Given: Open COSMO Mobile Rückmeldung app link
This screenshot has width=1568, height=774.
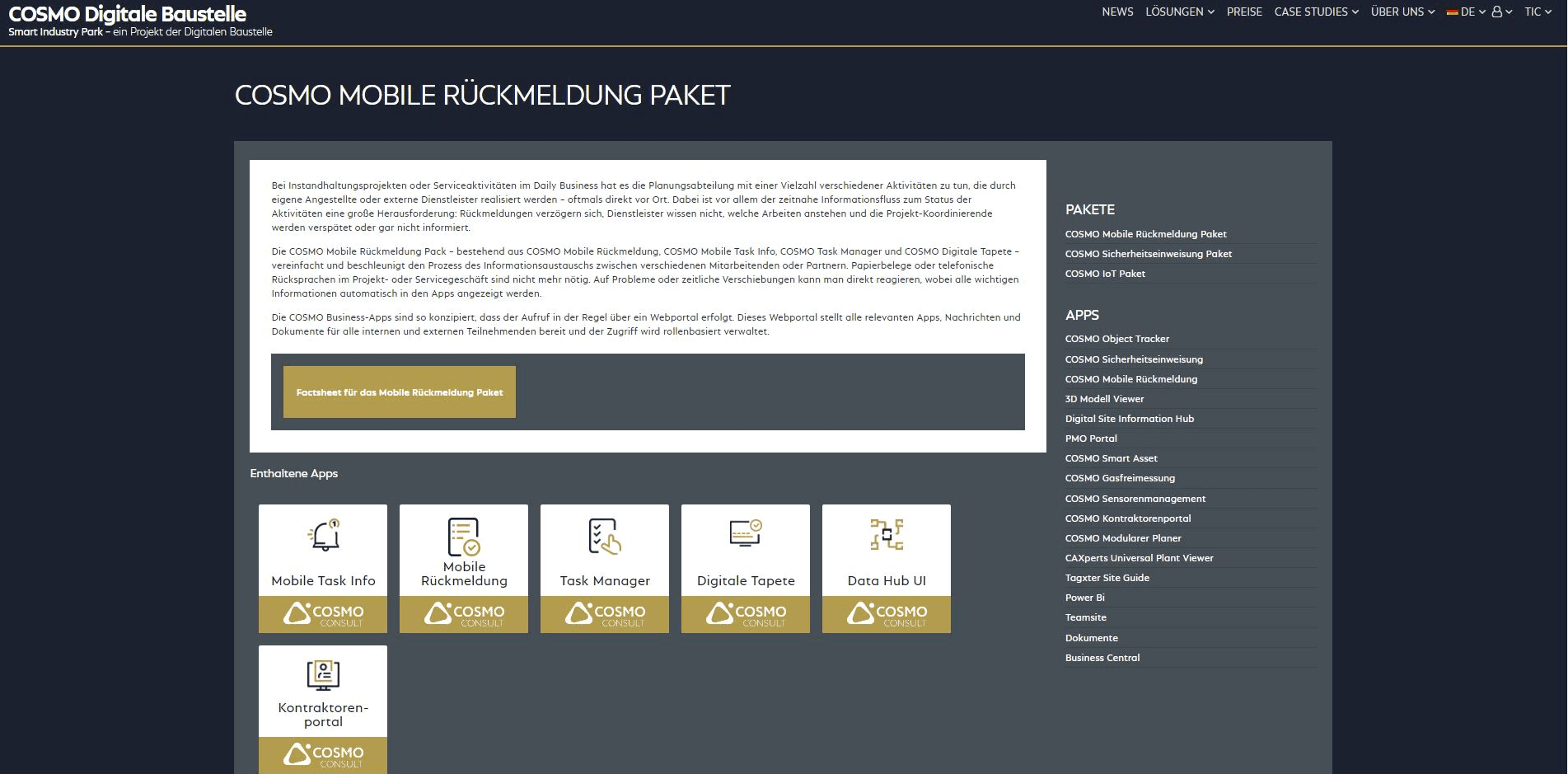Looking at the screenshot, I should point(1131,379).
